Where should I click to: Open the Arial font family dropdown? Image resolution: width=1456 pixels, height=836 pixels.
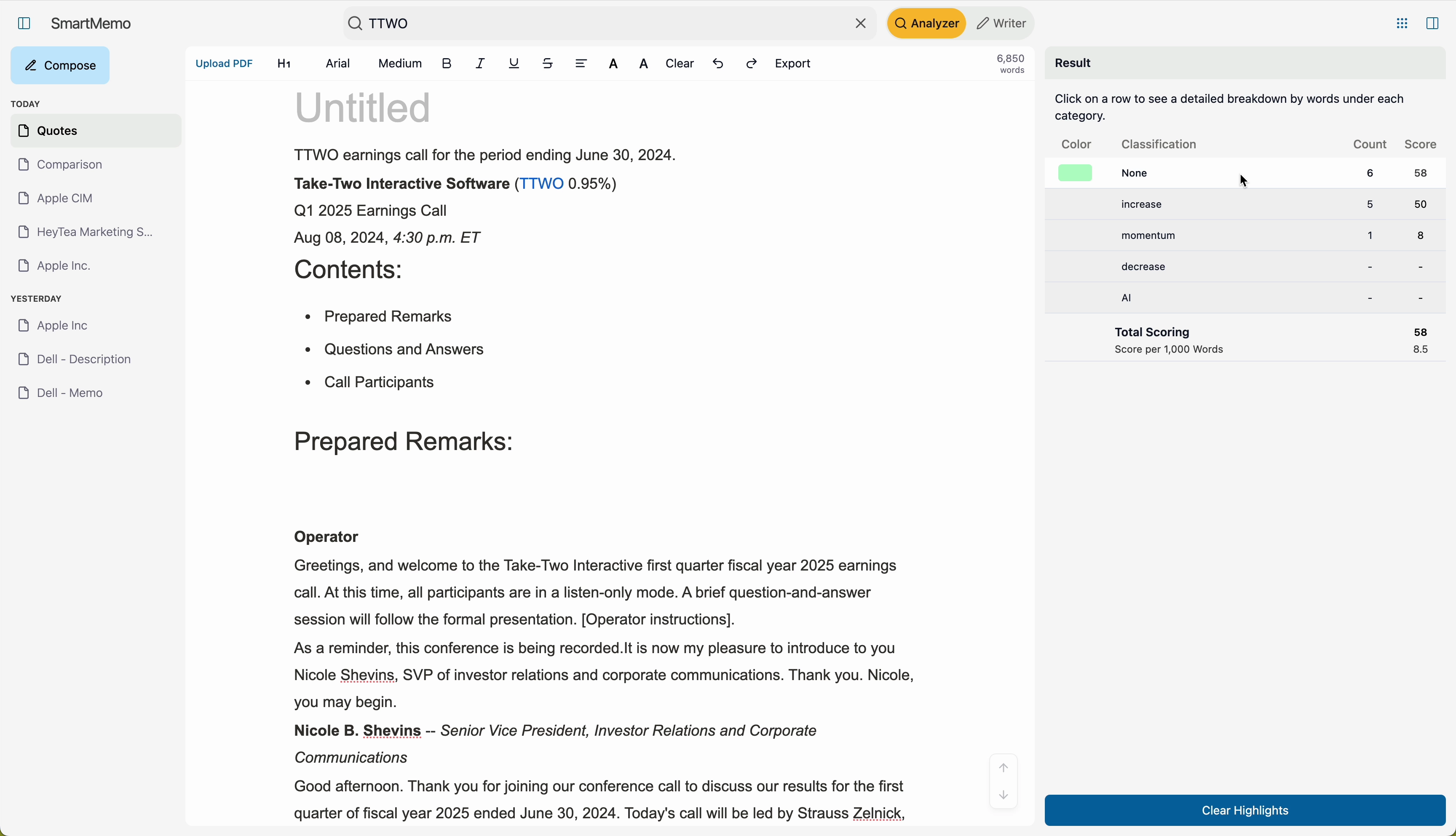337,64
